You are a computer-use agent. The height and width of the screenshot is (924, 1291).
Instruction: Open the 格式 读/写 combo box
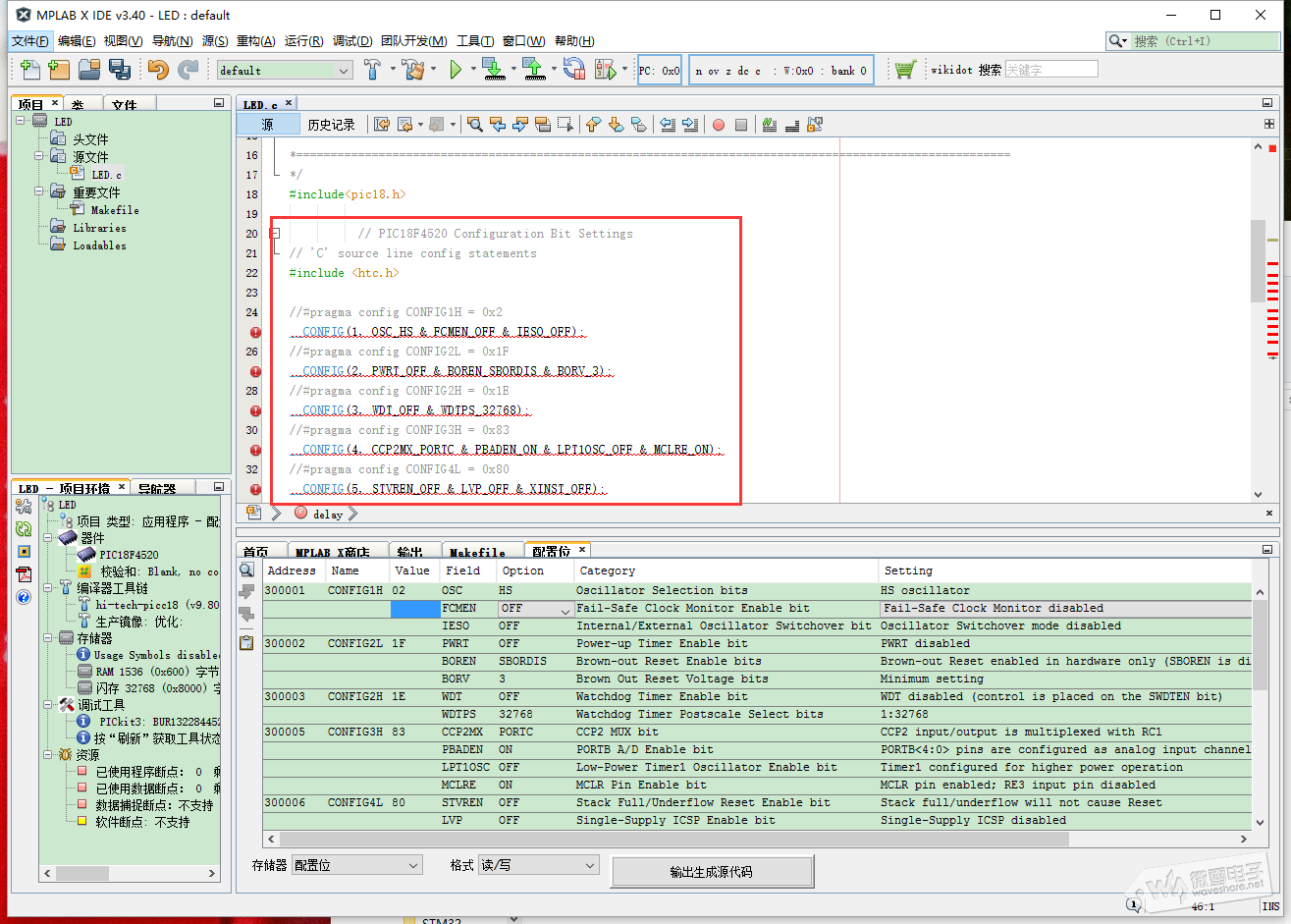538,865
